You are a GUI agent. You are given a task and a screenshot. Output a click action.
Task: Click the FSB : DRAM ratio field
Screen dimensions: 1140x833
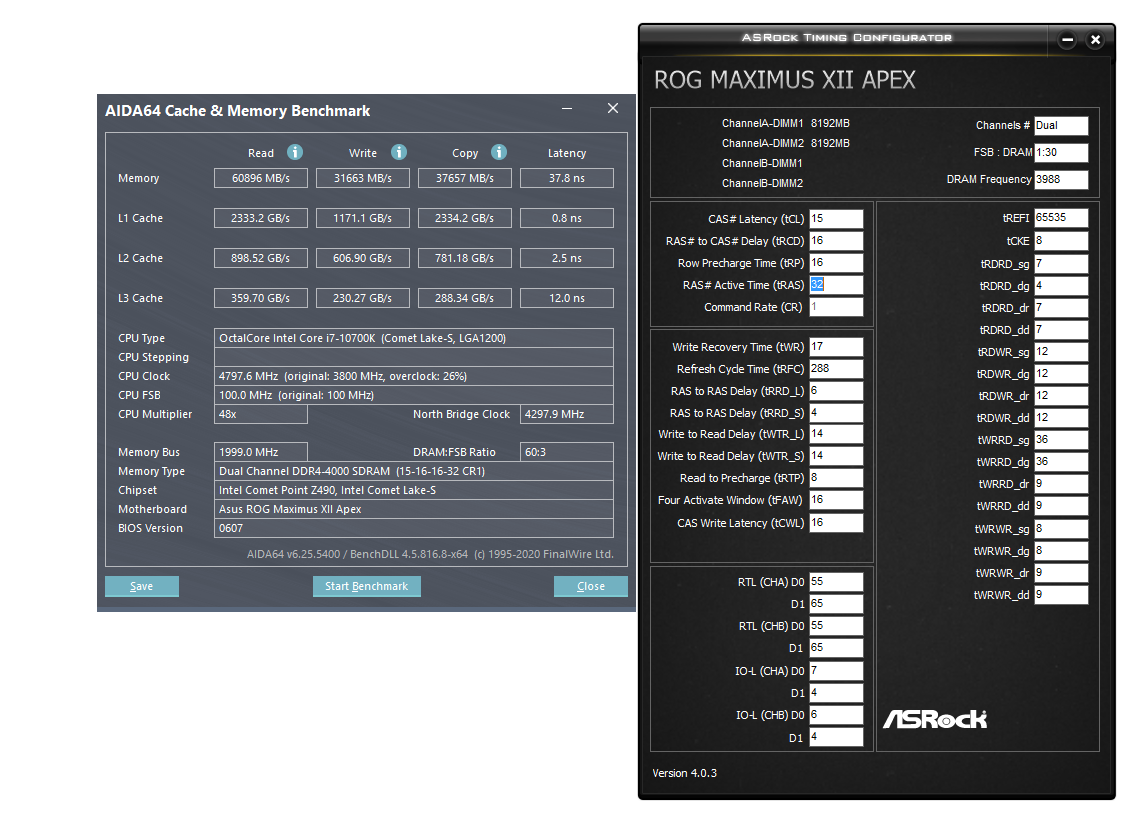[x=1061, y=153]
